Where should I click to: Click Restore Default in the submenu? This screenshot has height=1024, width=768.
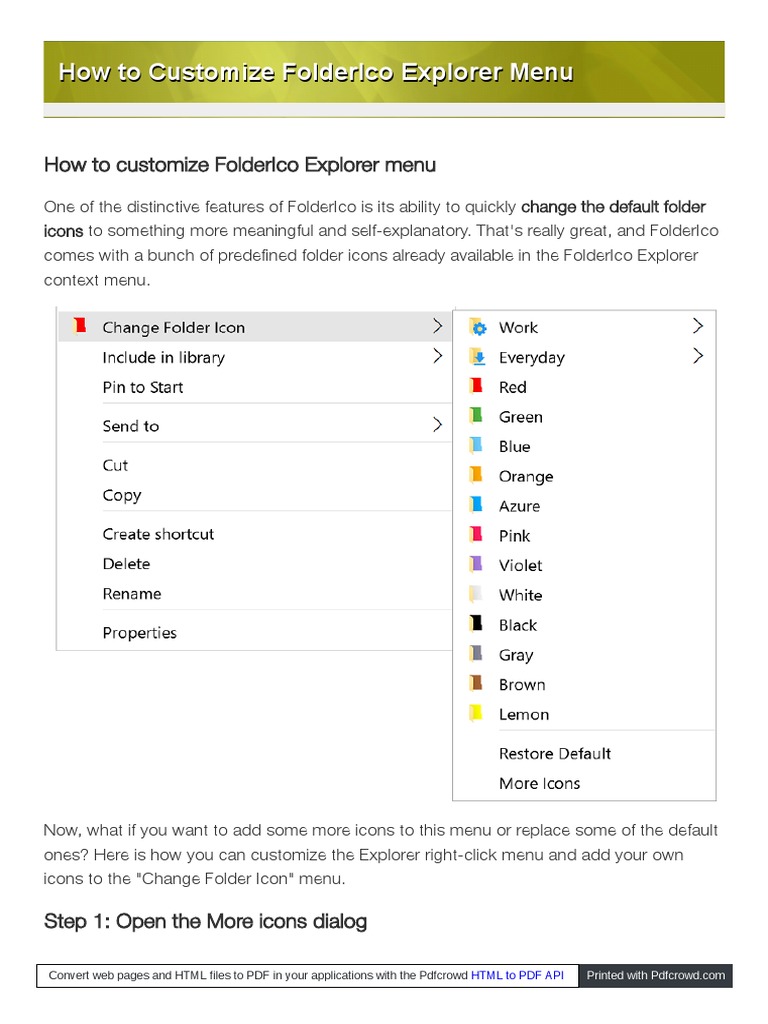pos(554,754)
